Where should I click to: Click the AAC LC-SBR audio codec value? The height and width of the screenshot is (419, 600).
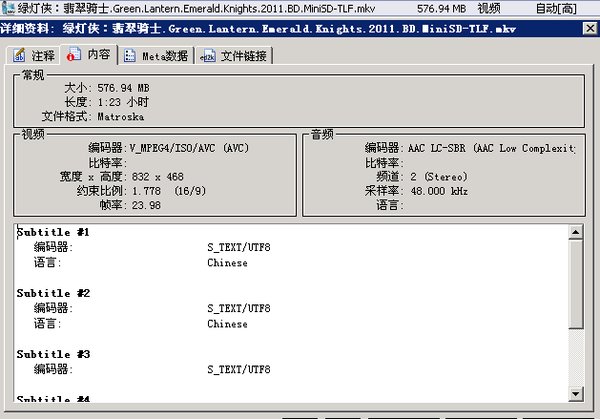coord(491,148)
